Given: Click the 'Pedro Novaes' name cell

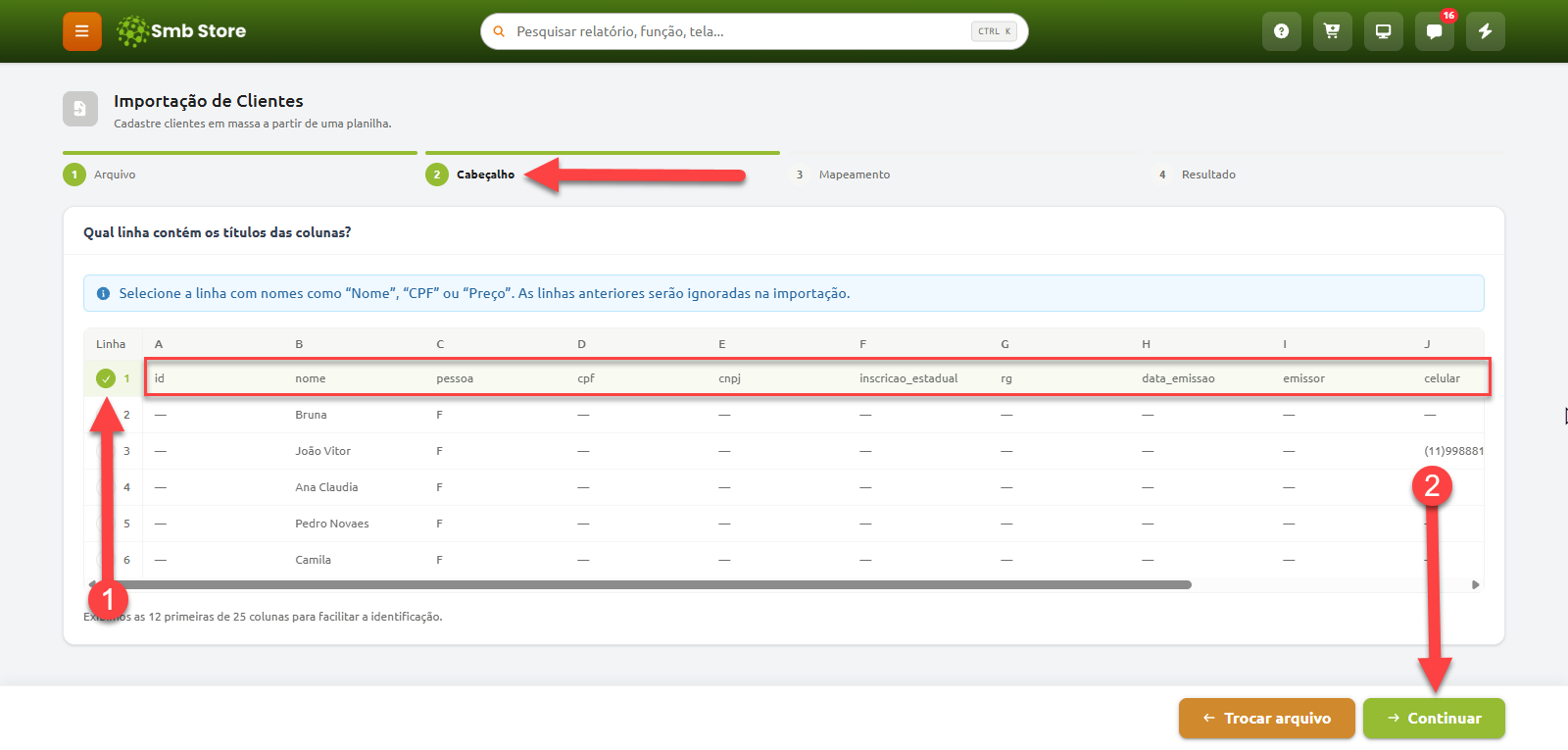Looking at the screenshot, I should click(x=332, y=524).
